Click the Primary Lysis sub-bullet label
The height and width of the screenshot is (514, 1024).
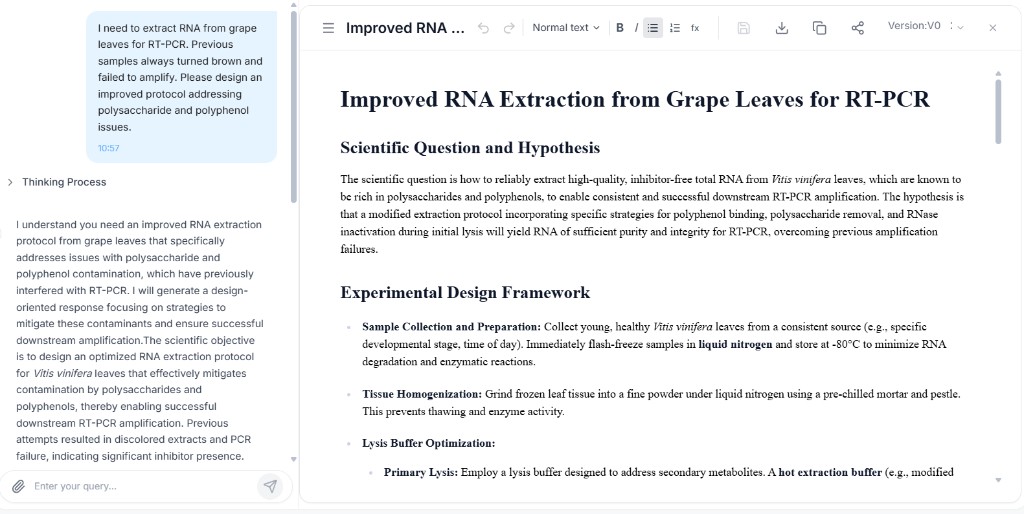(421, 472)
